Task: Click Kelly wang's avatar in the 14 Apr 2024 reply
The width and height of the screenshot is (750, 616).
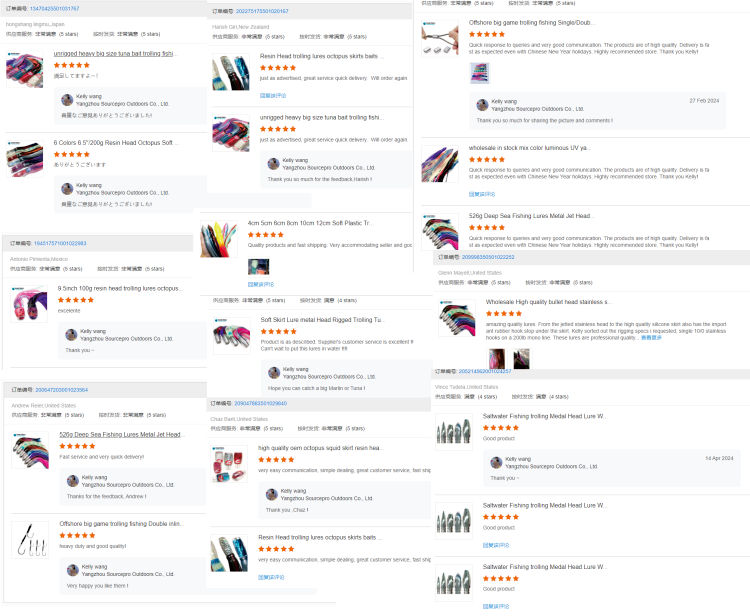Action: (496, 462)
